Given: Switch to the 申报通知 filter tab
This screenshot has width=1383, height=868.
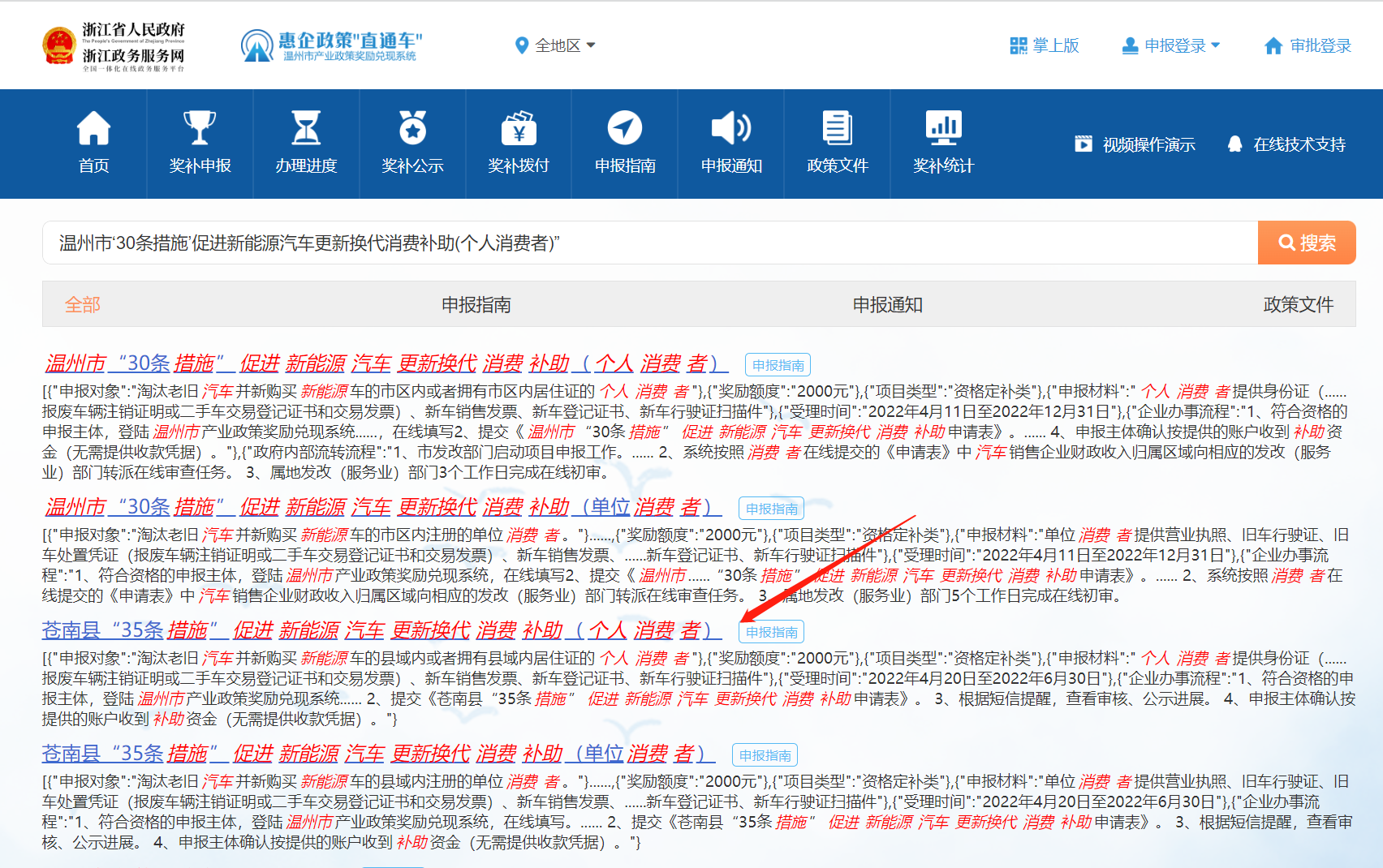Looking at the screenshot, I should coord(887,305).
